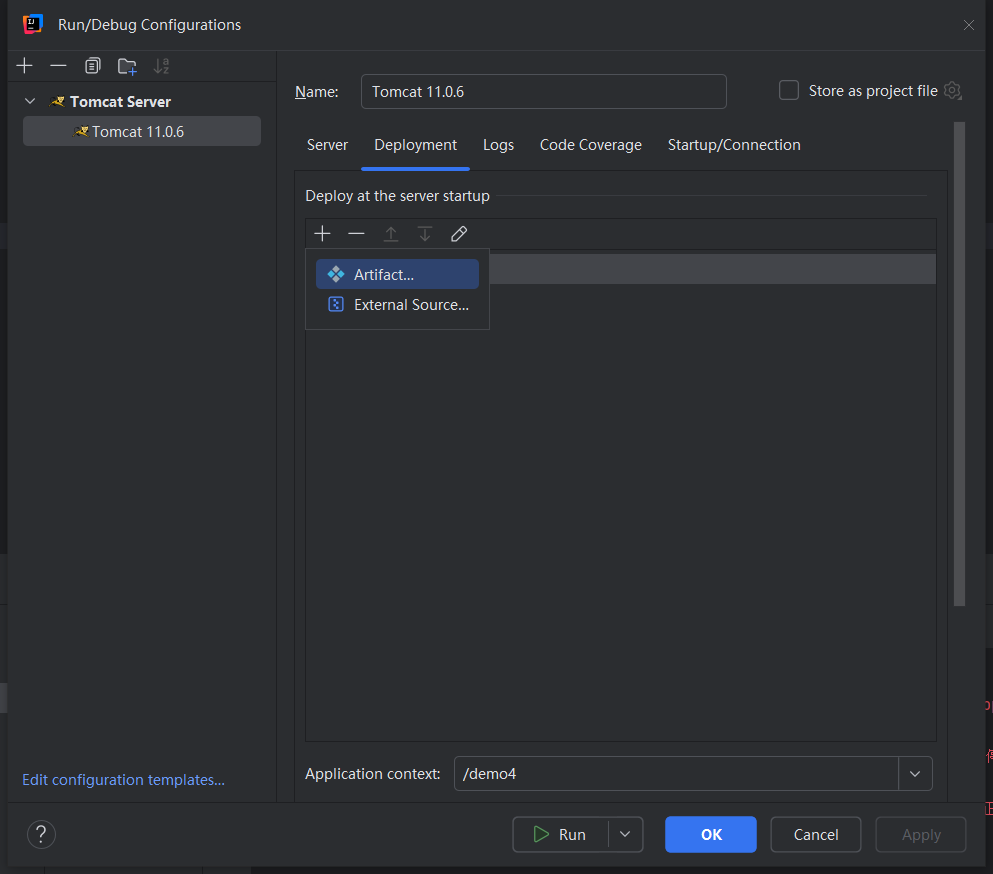
Task: Open Edit configuration templates link
Action: 123,780
